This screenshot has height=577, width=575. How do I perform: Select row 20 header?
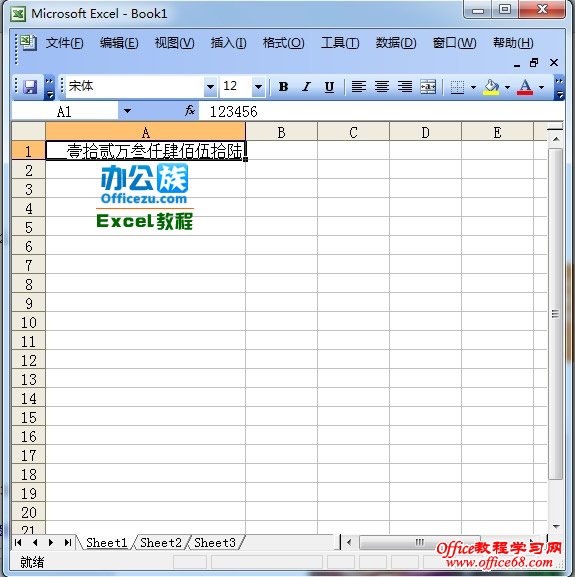[x=29, y=512]
